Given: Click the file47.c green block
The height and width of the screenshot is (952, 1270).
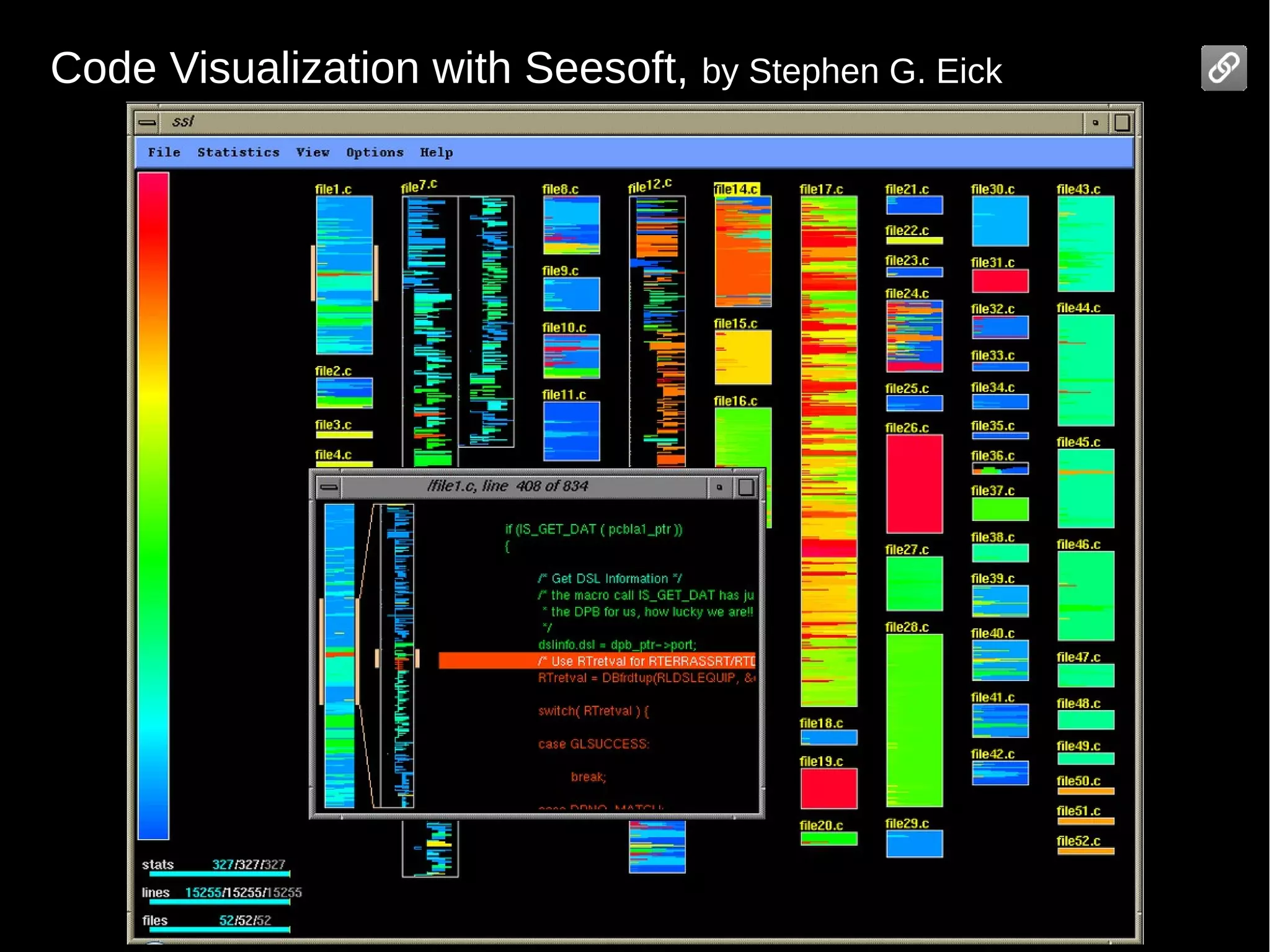Looking at the screenshot, I should [x=1085, y=675].
